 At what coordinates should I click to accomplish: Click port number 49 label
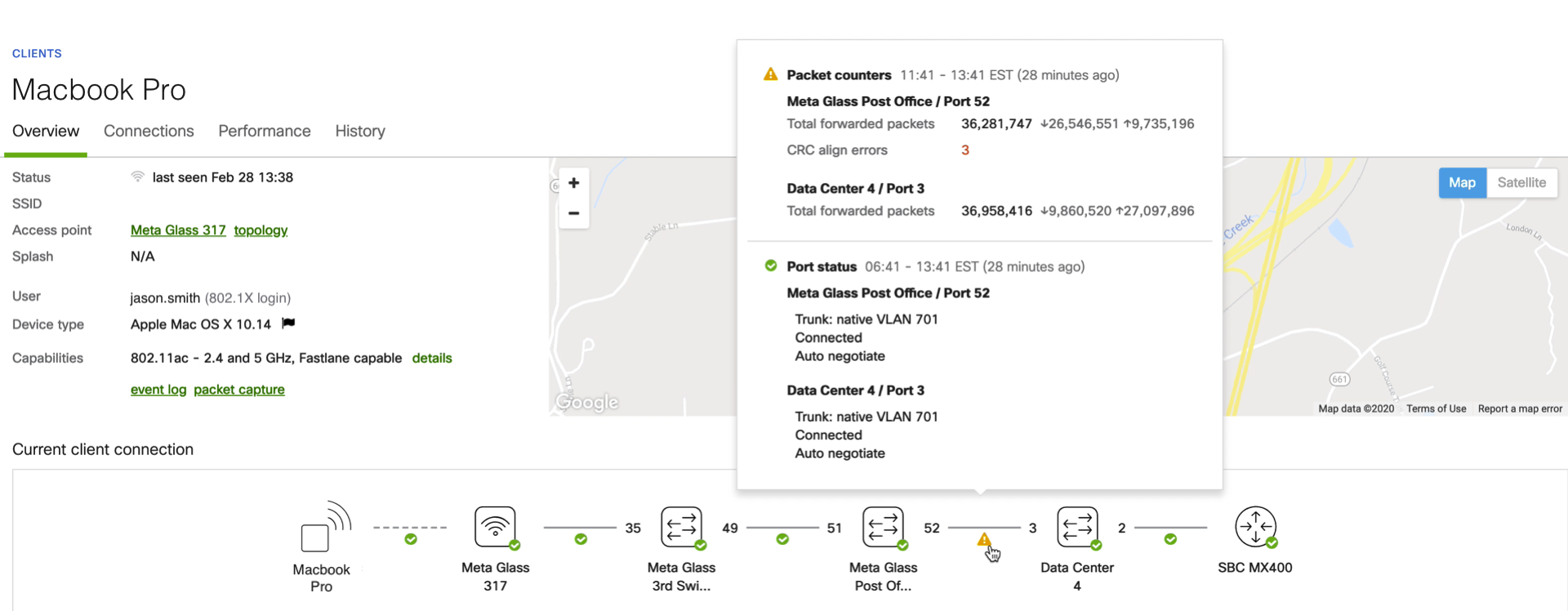(x=730, y=528)
